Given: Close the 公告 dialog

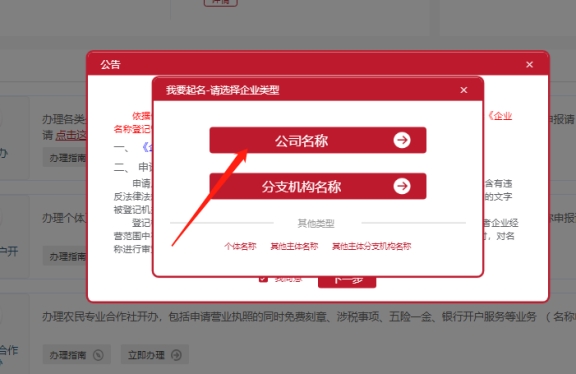Looking at the screenshot, I should (x=529, y=65).
